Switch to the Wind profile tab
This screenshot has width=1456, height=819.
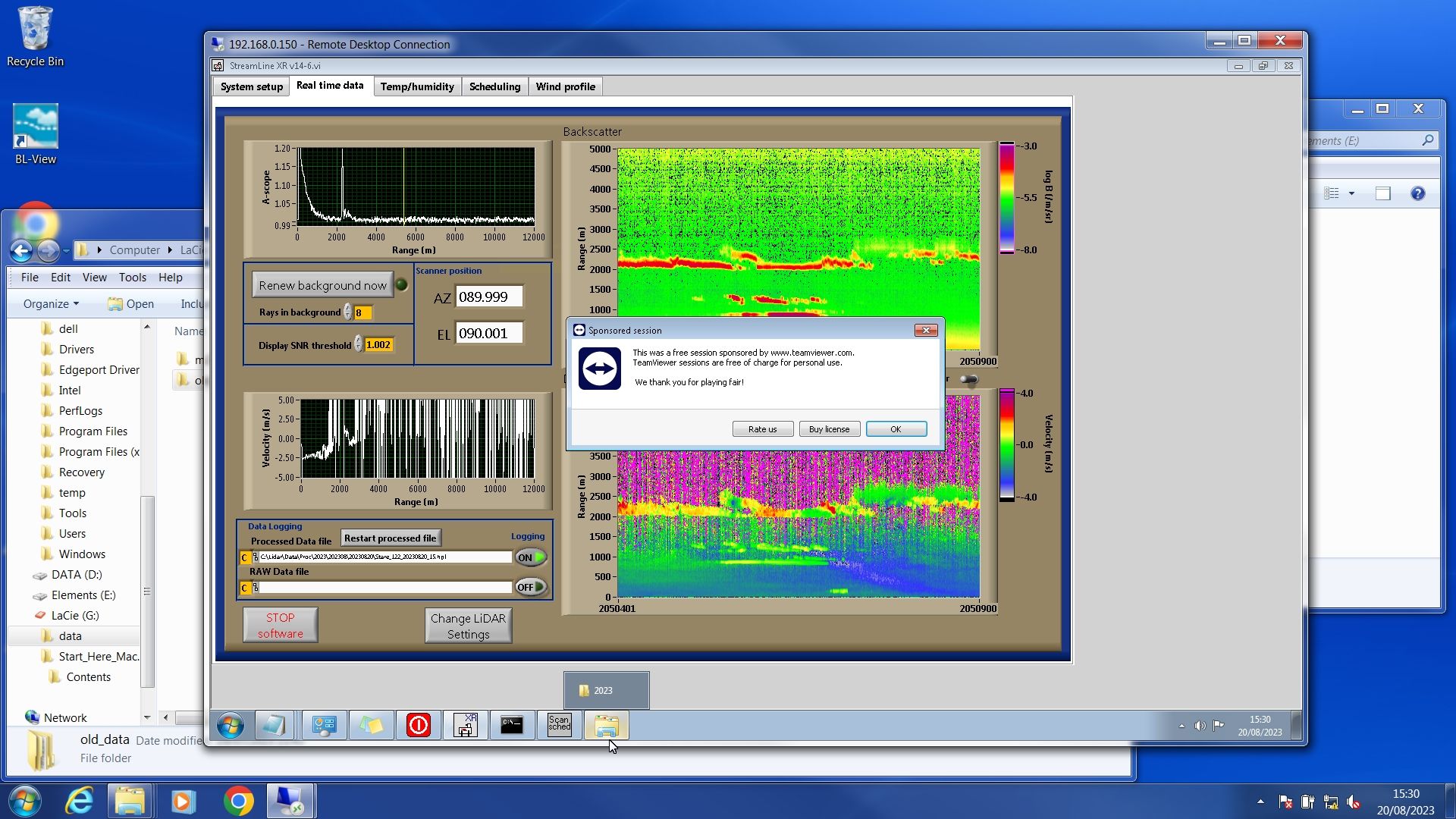pyautogui.click(x=565, y=86)
